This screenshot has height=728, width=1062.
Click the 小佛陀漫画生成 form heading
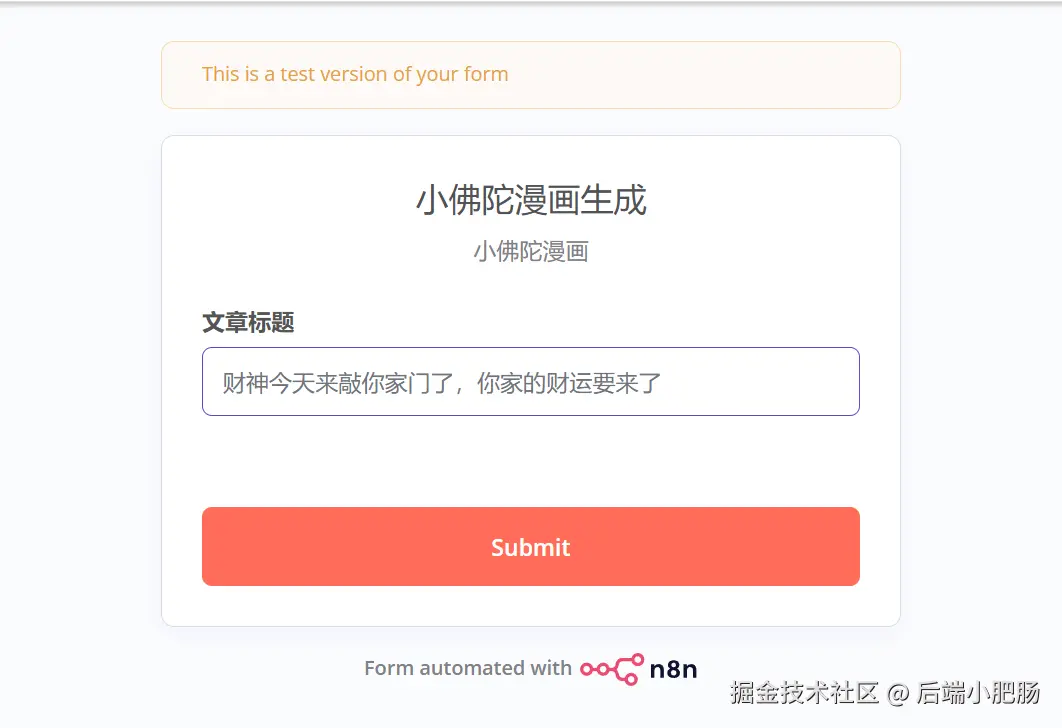(531, 200)
